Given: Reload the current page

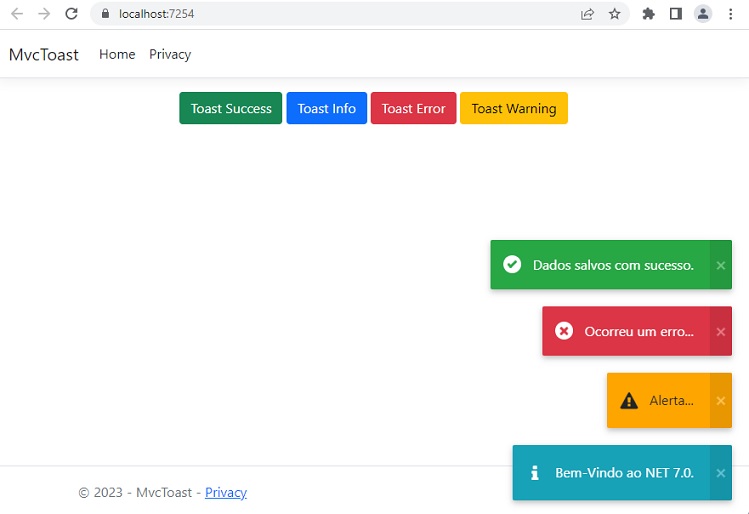Looking at the screenshot, I should click(71, 14).
